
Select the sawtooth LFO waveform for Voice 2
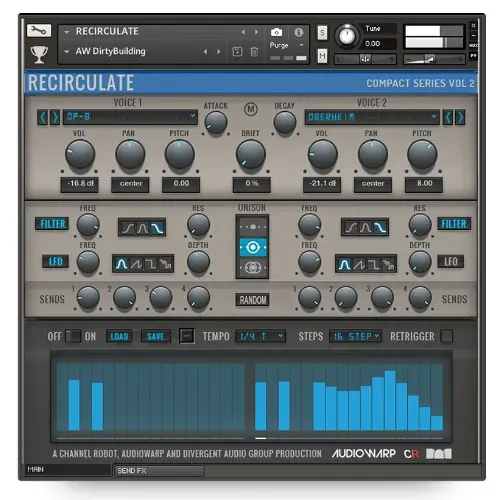click(x=359, y=265)
